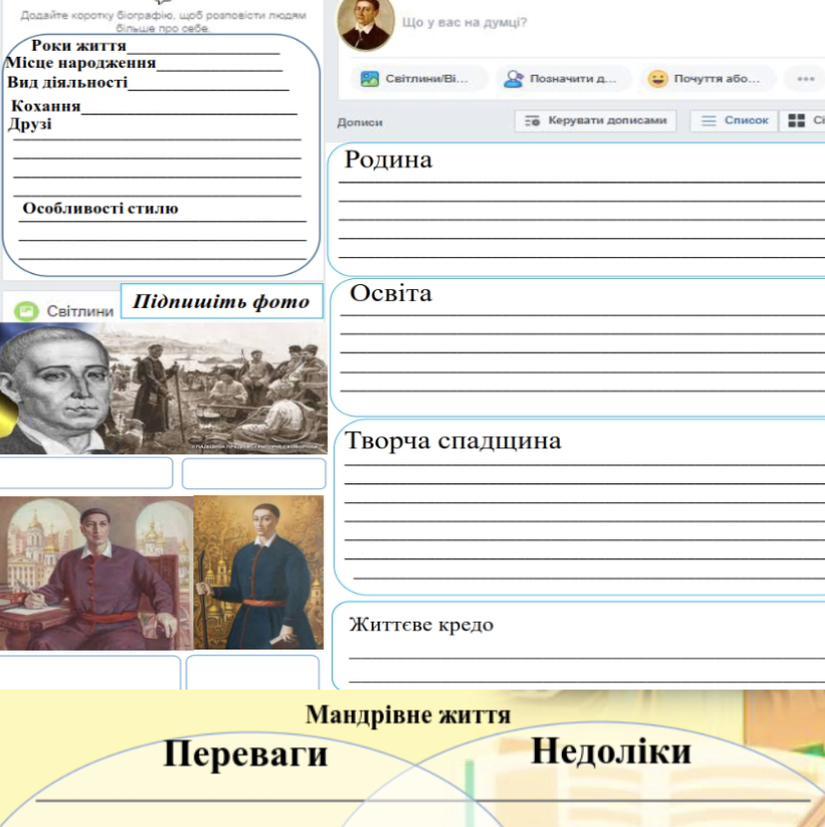Image resolution: width=825 pixels, height=827 pixels.
Task: Click the Родина heading
Action: 388,160
